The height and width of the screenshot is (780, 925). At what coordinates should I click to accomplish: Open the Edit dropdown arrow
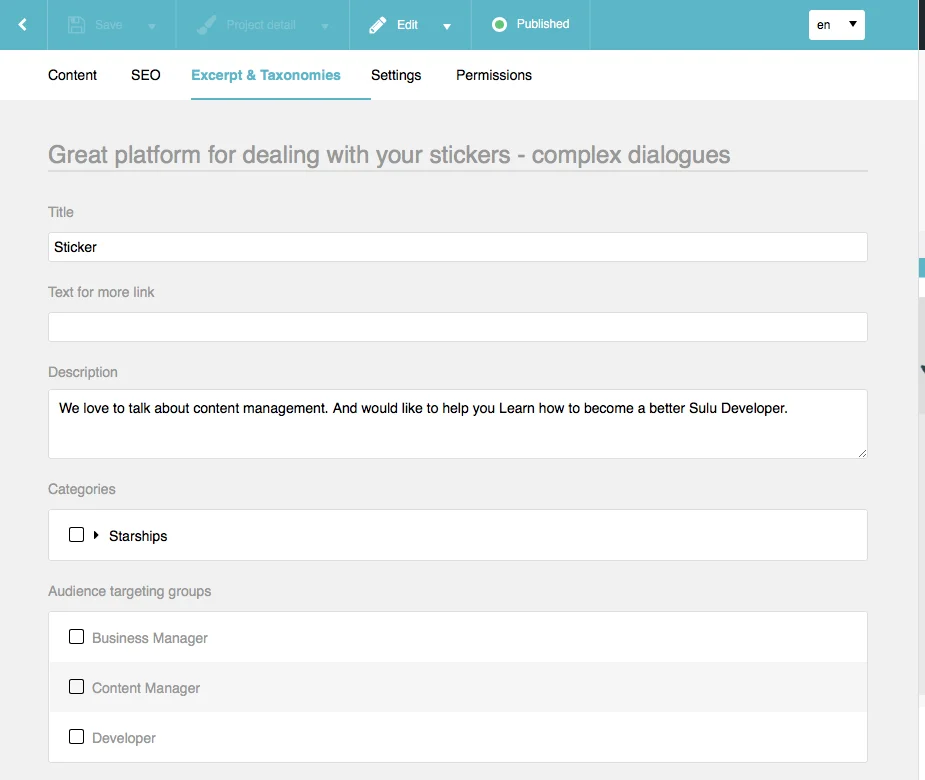447,24
